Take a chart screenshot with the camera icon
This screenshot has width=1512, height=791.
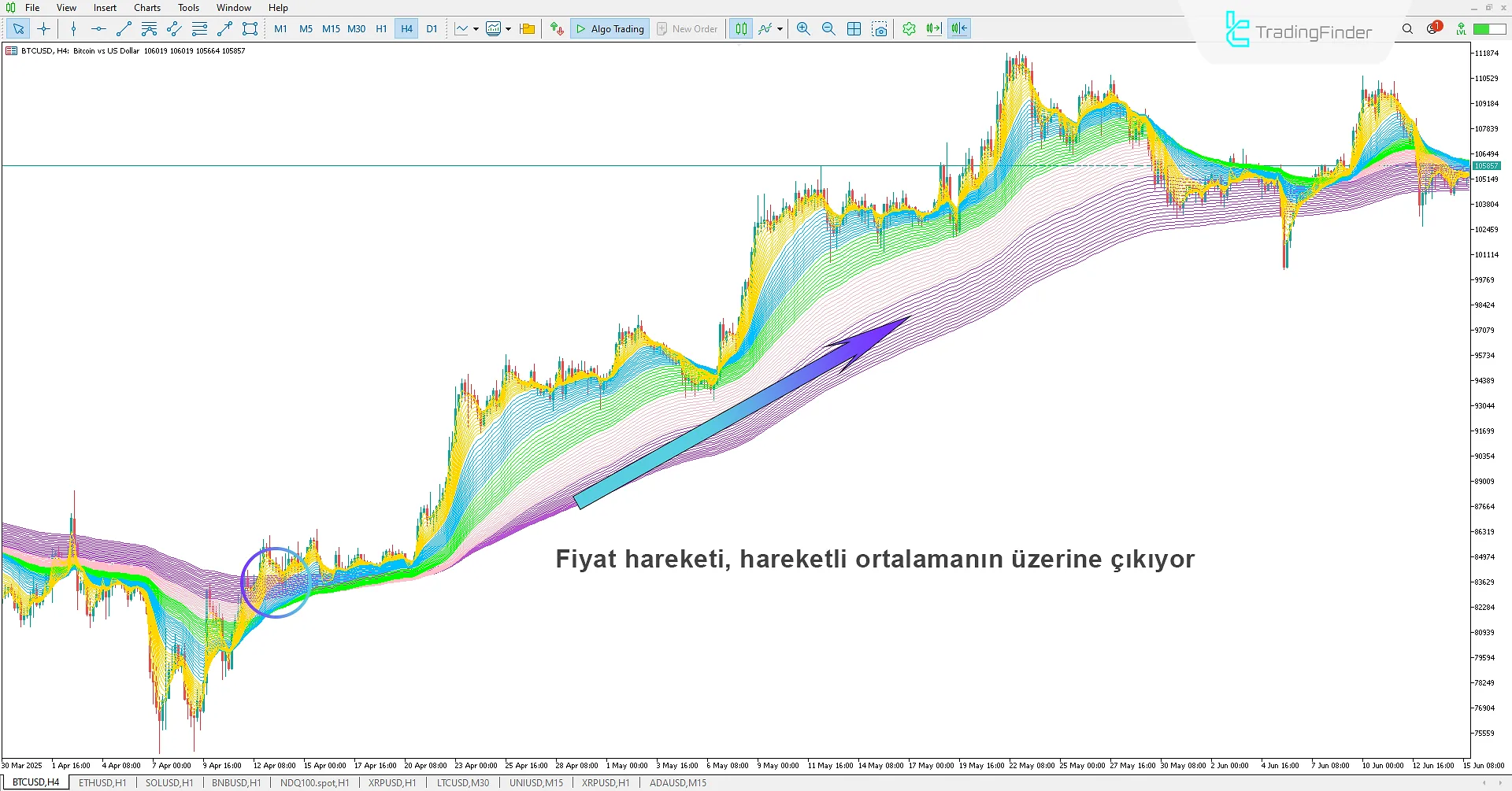[x=880, y=28]
